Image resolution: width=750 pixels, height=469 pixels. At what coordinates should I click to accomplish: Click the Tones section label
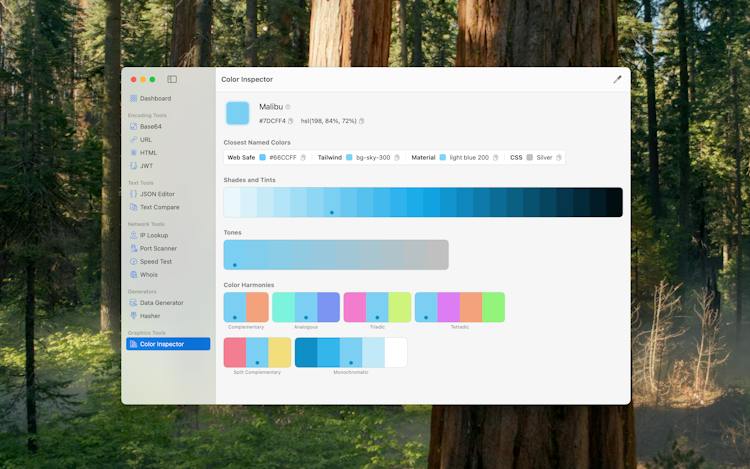pyautogui.click(x=232, y=232)
